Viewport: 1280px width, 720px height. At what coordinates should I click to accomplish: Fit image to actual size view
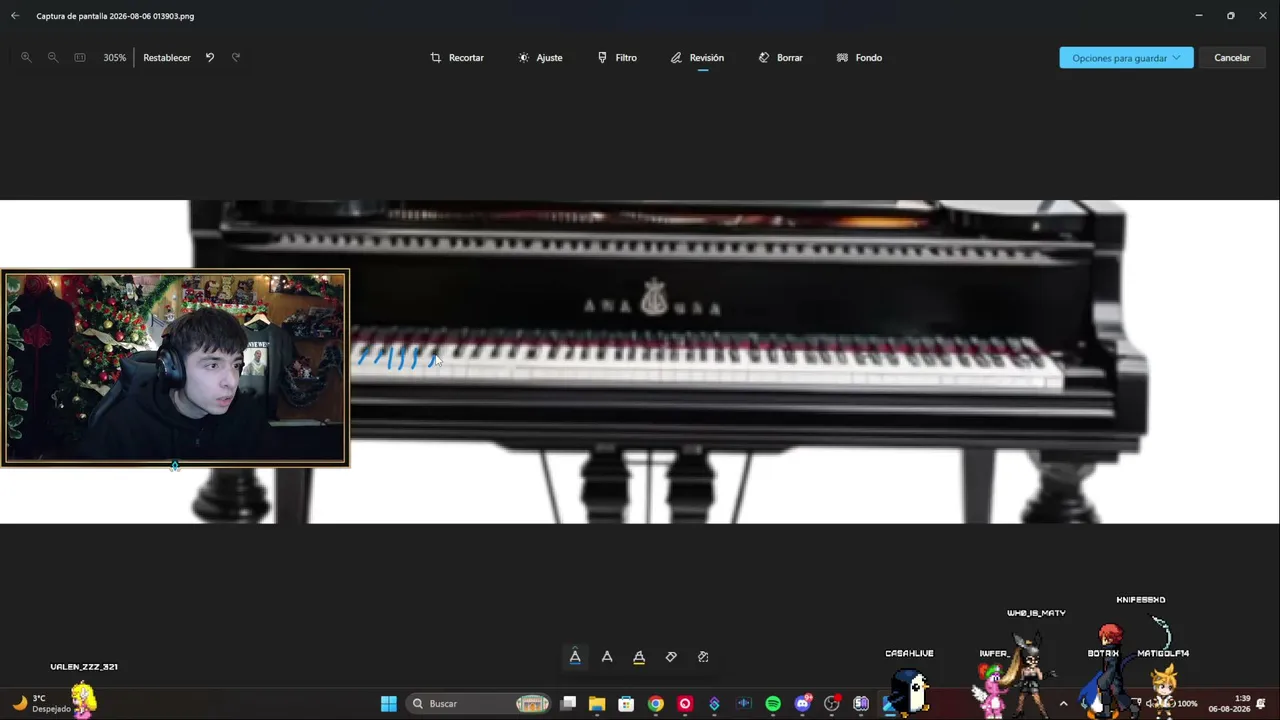pyautogui.click(x=80, y=58)
